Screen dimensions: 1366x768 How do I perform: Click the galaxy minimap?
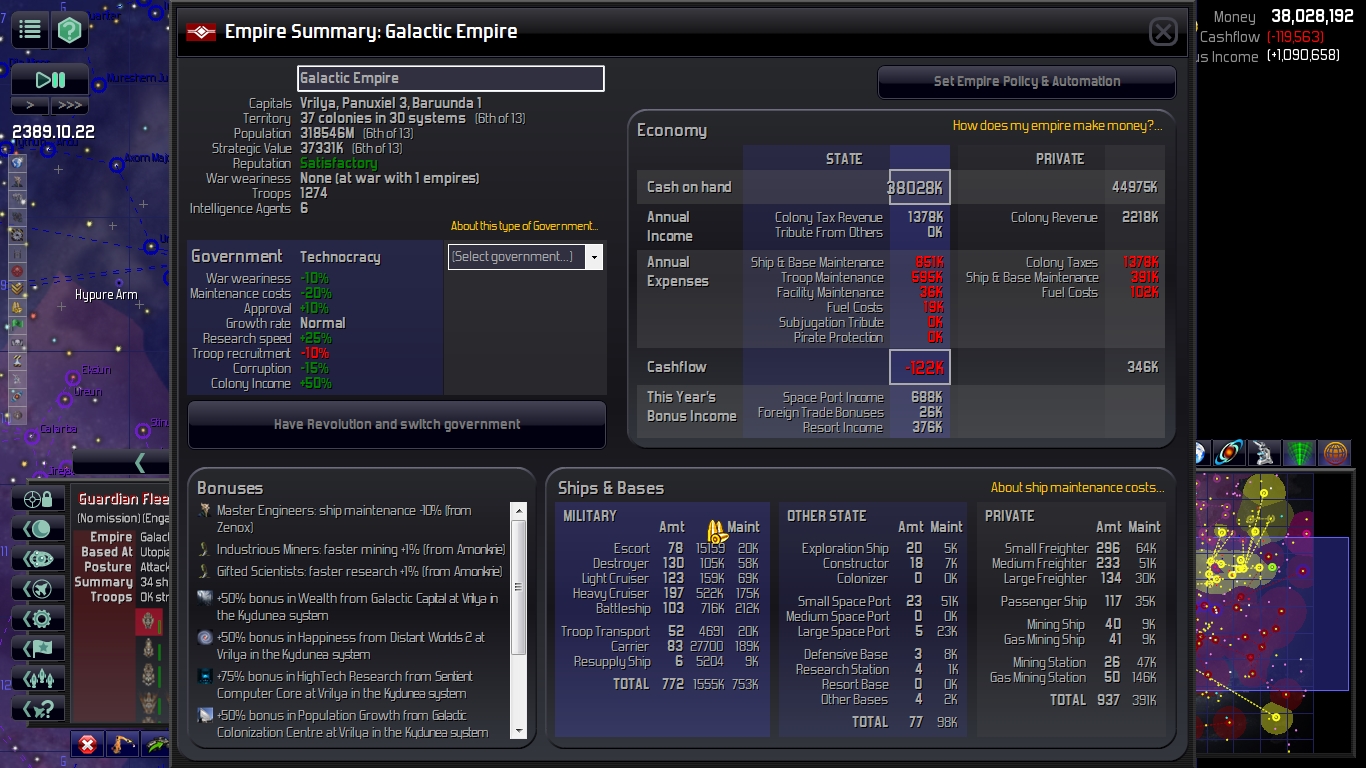[x=1274, y=612]
